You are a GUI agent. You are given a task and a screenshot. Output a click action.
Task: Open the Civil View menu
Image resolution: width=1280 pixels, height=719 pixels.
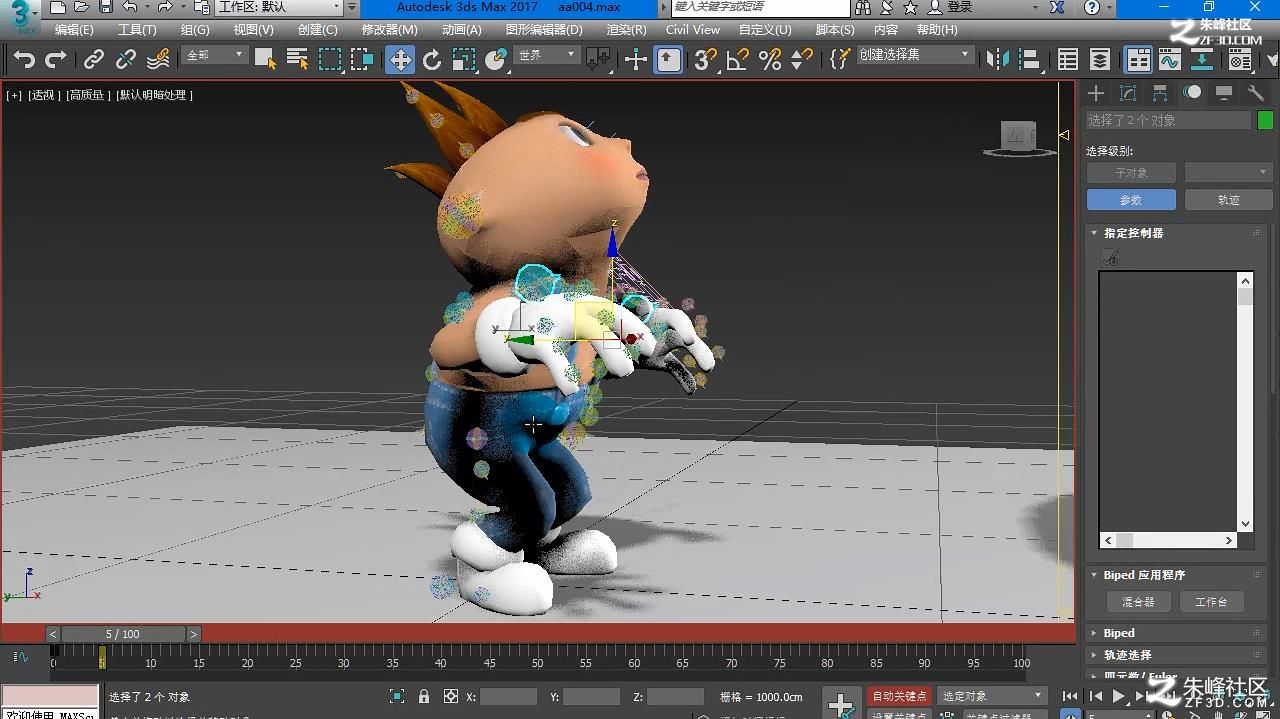(693, 30)
